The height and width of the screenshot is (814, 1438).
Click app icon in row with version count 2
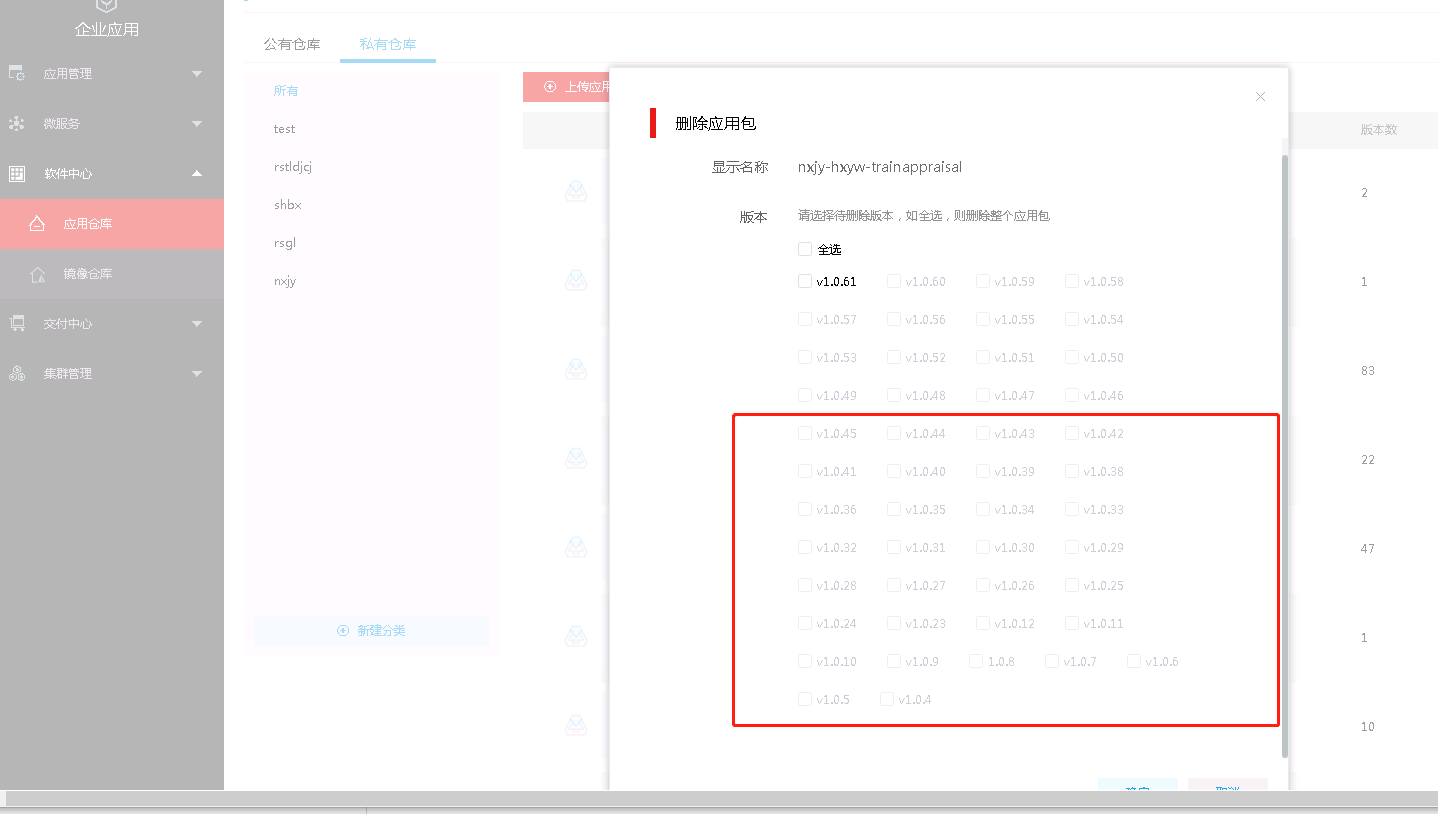[x=576, y=192]
